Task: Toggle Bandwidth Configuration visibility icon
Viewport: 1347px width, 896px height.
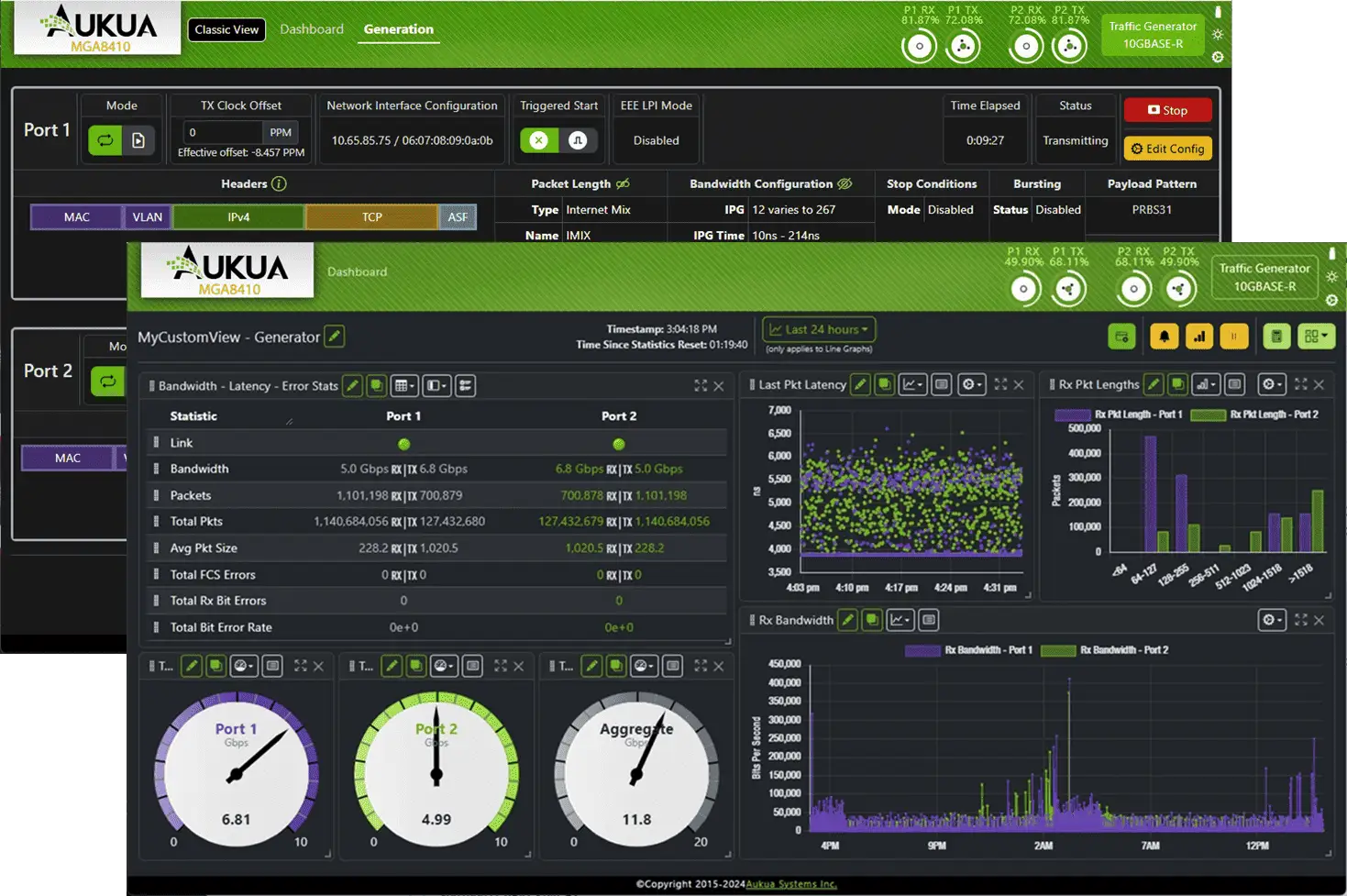Action: coord(845,183)
